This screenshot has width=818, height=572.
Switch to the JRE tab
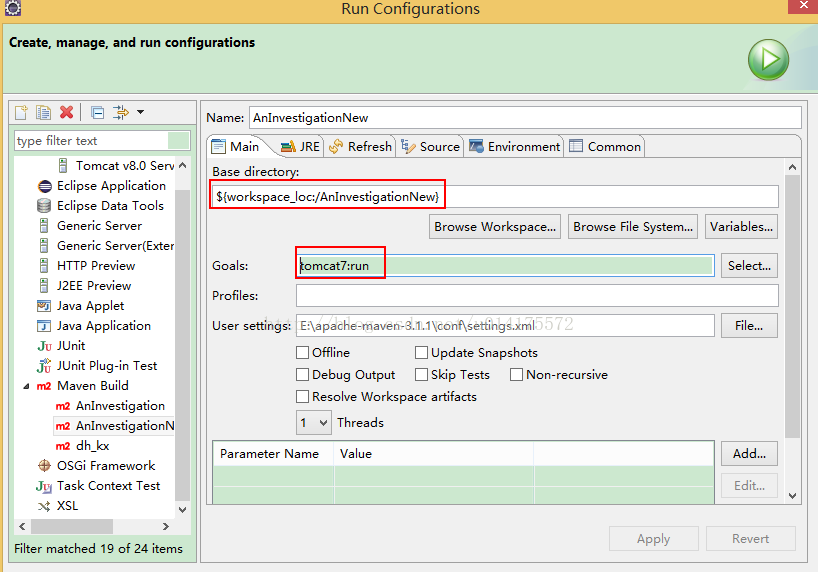(x=300, y=147)
